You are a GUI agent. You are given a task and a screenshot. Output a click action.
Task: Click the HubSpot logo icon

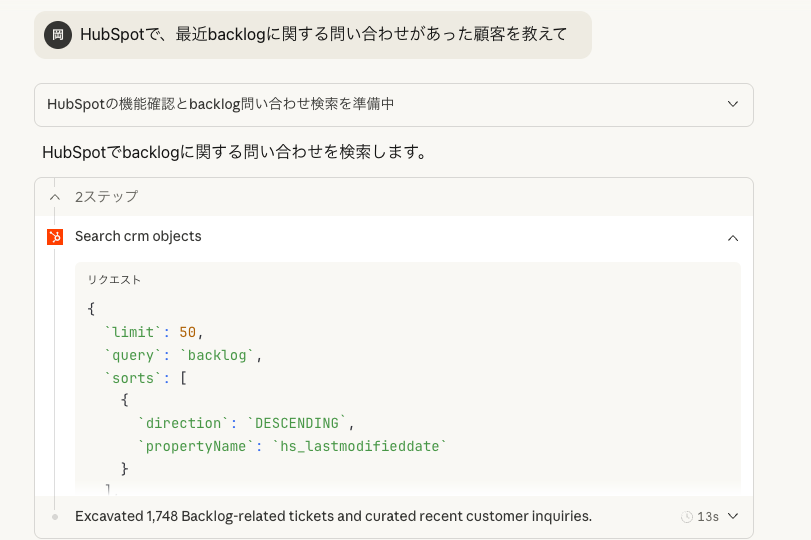[x=55, y=237]
